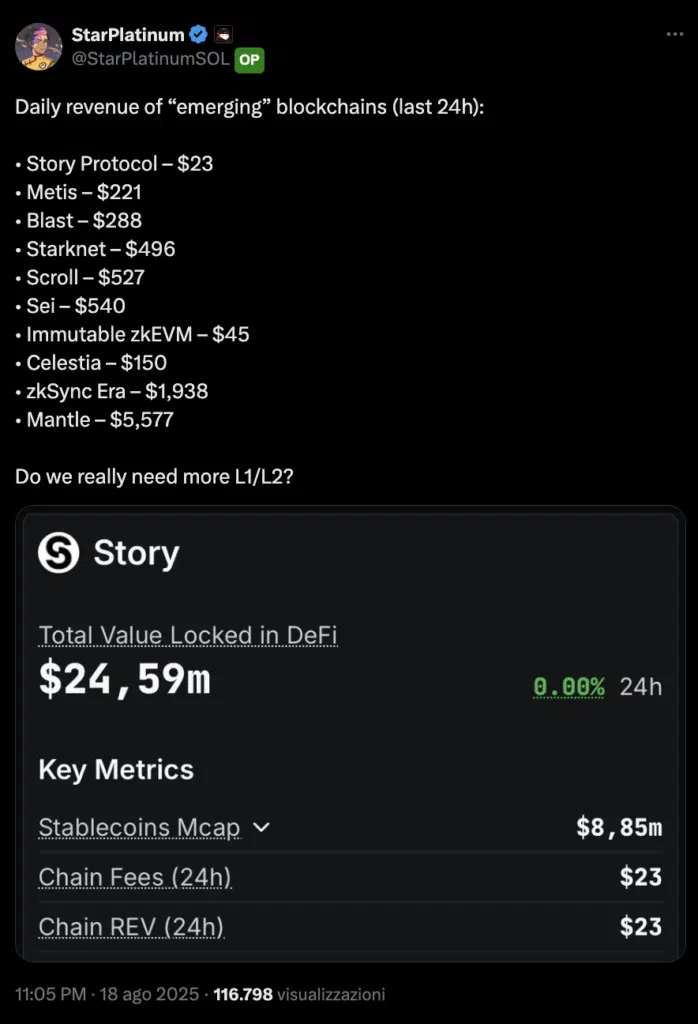Viewport: 698px width, 1024px height.
Task: Click the green OP badge
Action: tap(249, 60)
